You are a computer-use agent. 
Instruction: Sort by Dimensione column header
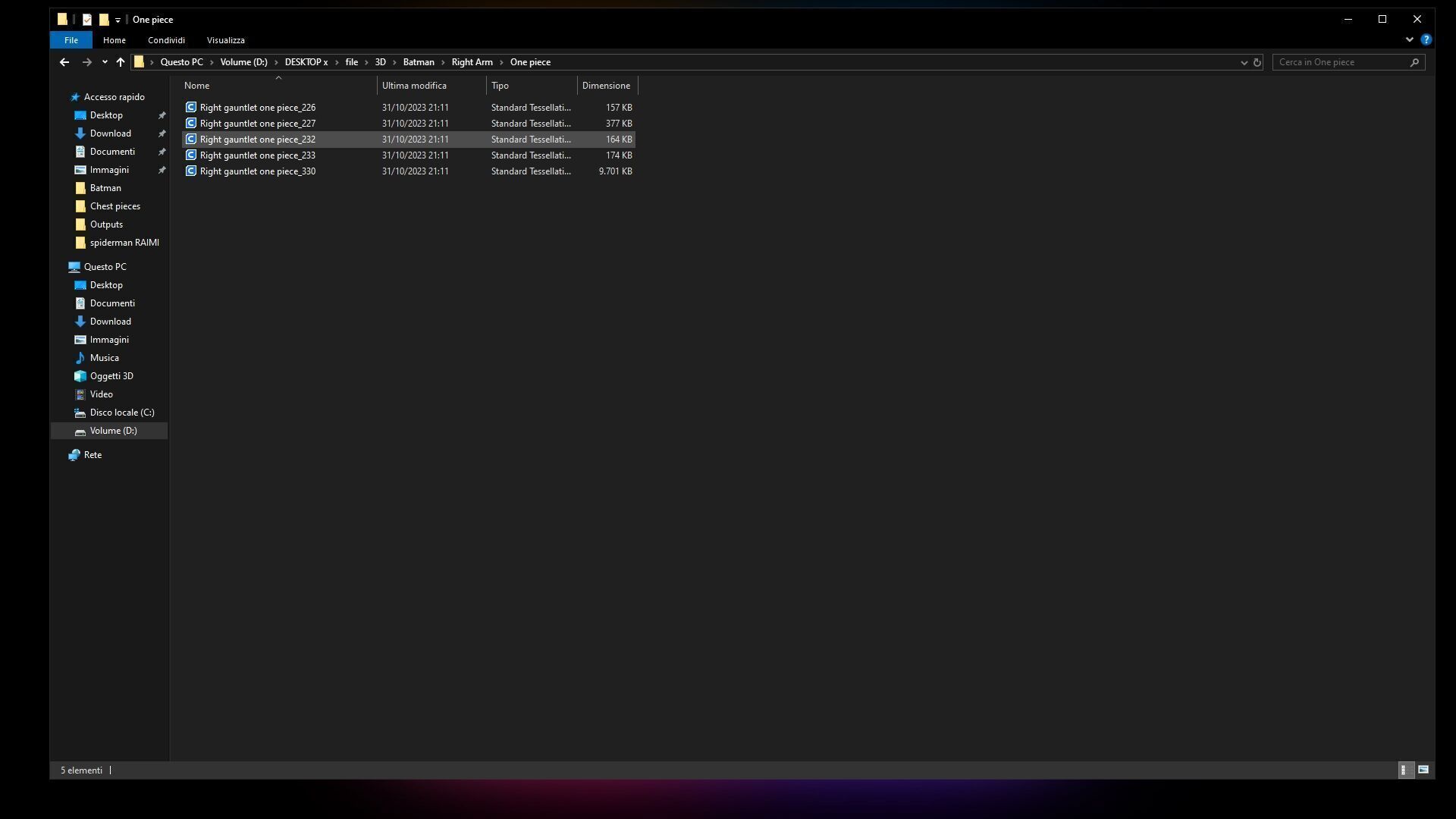pyautogui.click(x=606, y=86)
